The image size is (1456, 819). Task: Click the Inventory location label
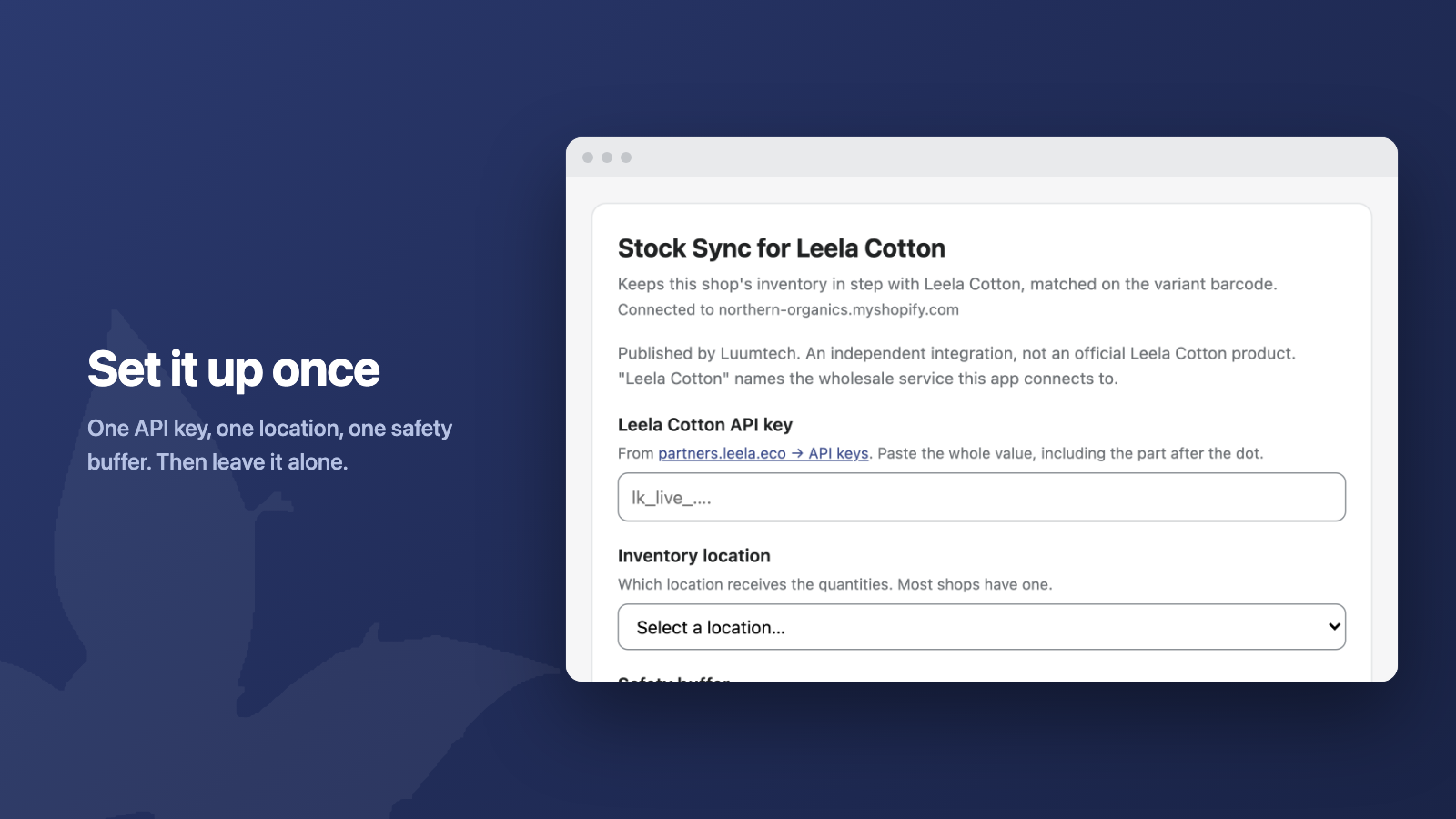pos(693,556)
